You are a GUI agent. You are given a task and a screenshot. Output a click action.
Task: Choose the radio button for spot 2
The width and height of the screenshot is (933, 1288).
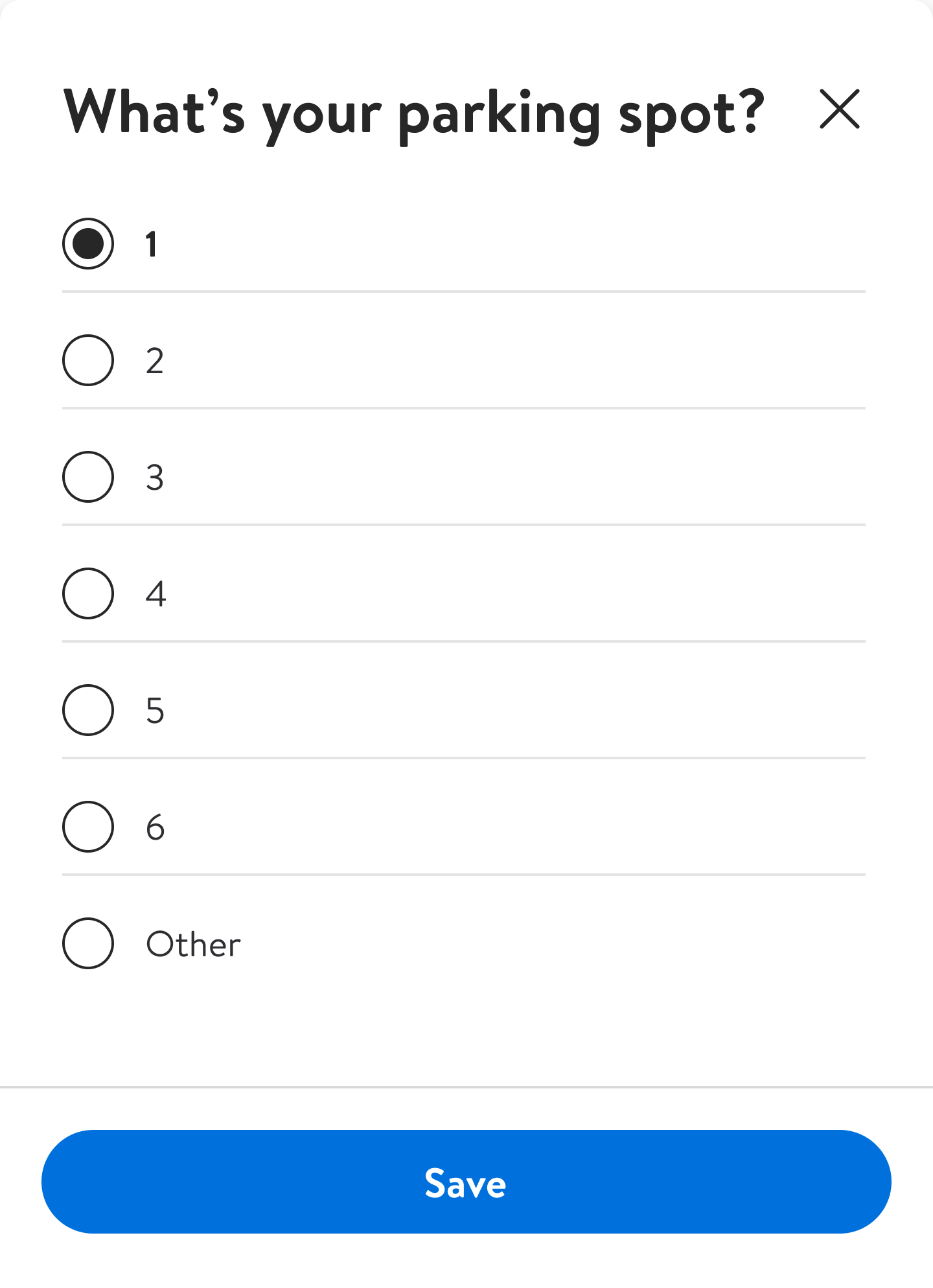(x=88, y=360)
